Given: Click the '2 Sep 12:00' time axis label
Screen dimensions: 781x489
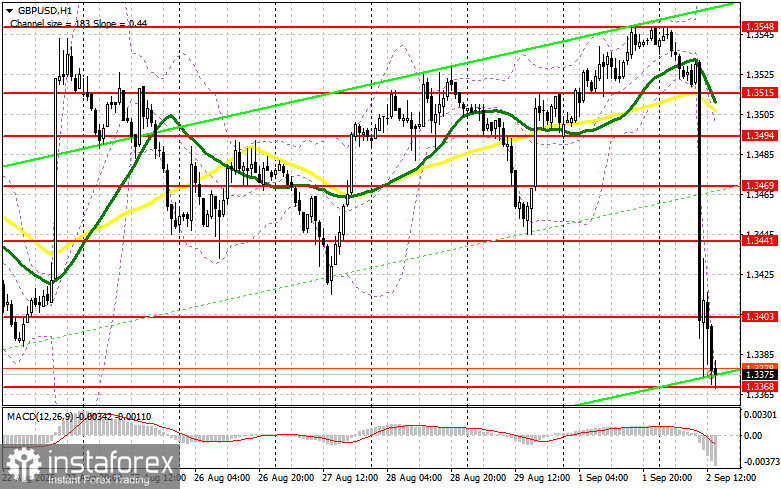Looking at the screenshot, I should [731, 478].
